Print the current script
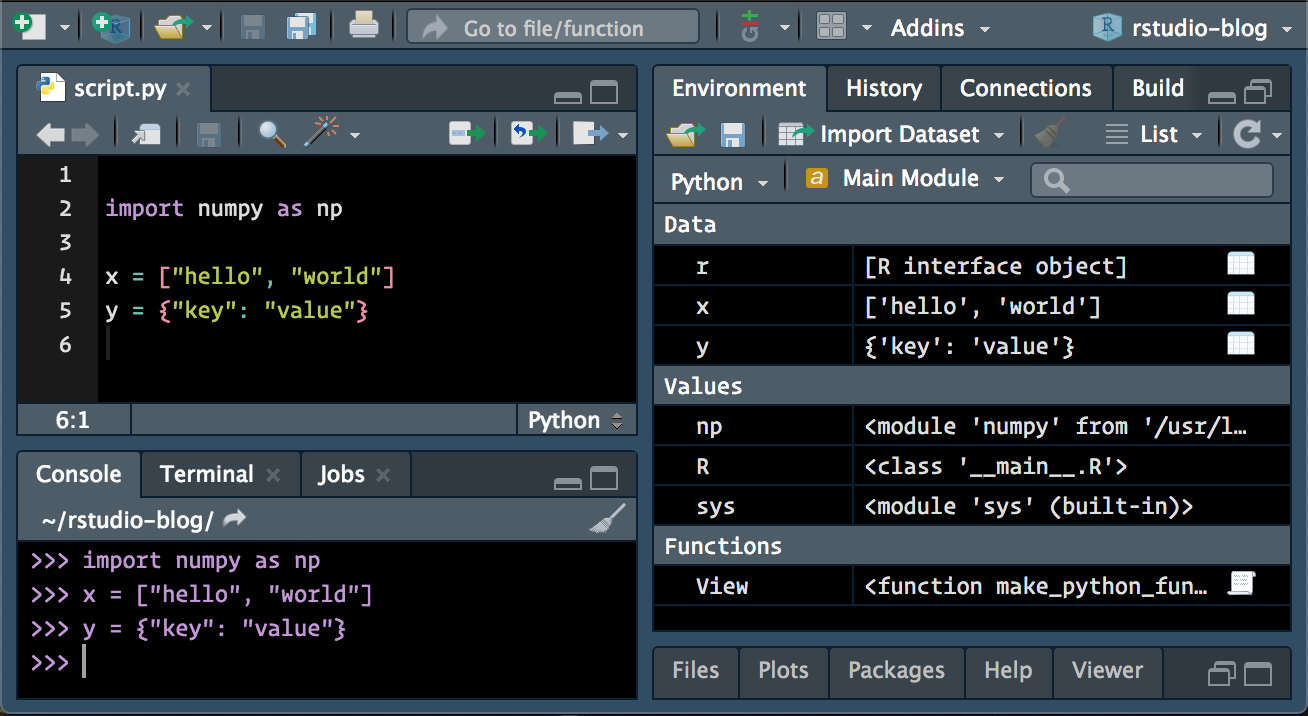Viewport: 1308px width, 716px height. [x=364, y=27]
